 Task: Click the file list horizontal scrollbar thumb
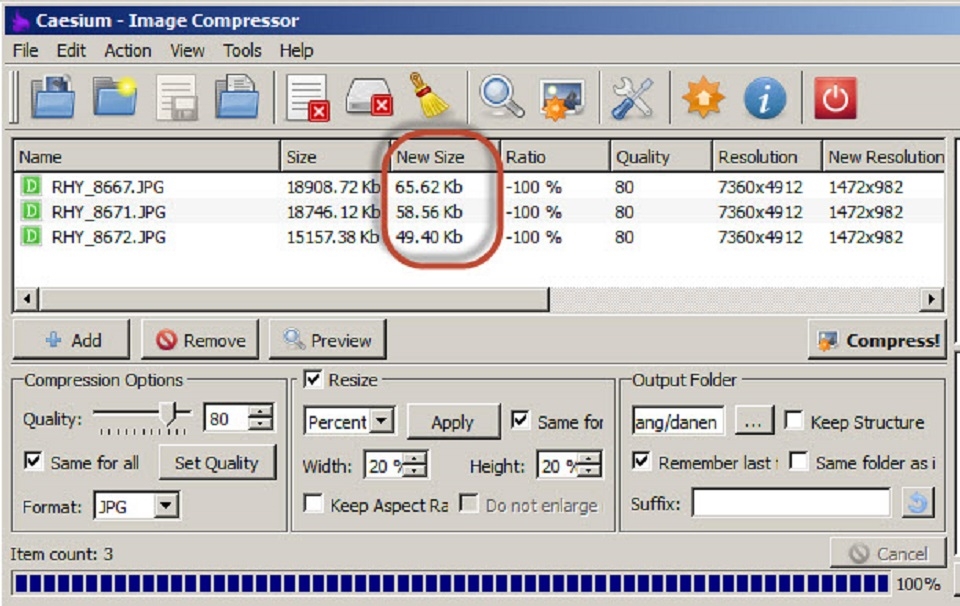point(294,299)
